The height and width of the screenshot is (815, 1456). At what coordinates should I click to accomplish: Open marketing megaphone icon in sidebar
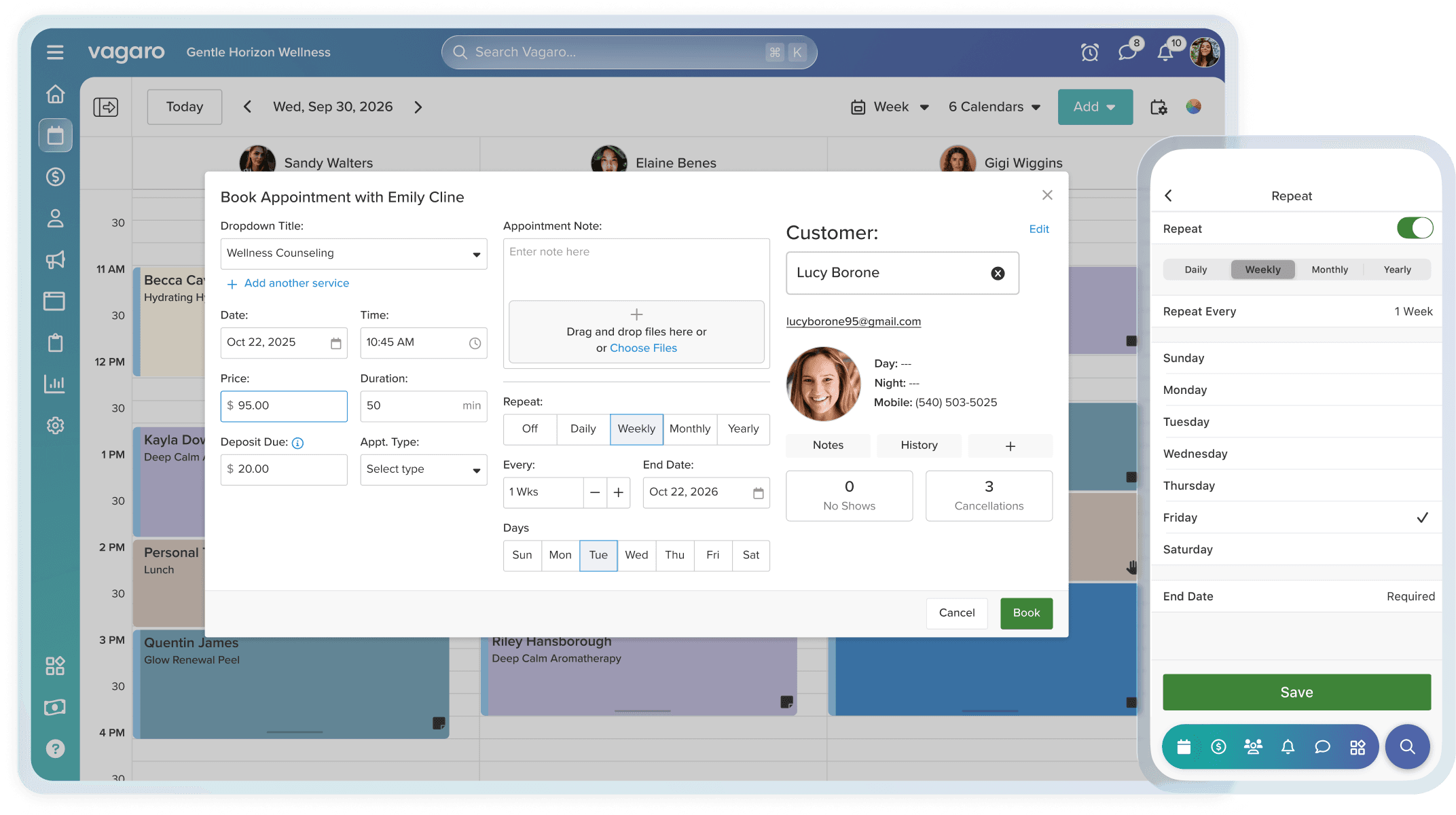point(55,259)
